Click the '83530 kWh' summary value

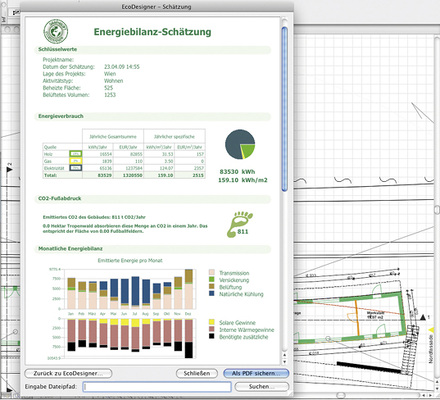click(x=237, y=172)
